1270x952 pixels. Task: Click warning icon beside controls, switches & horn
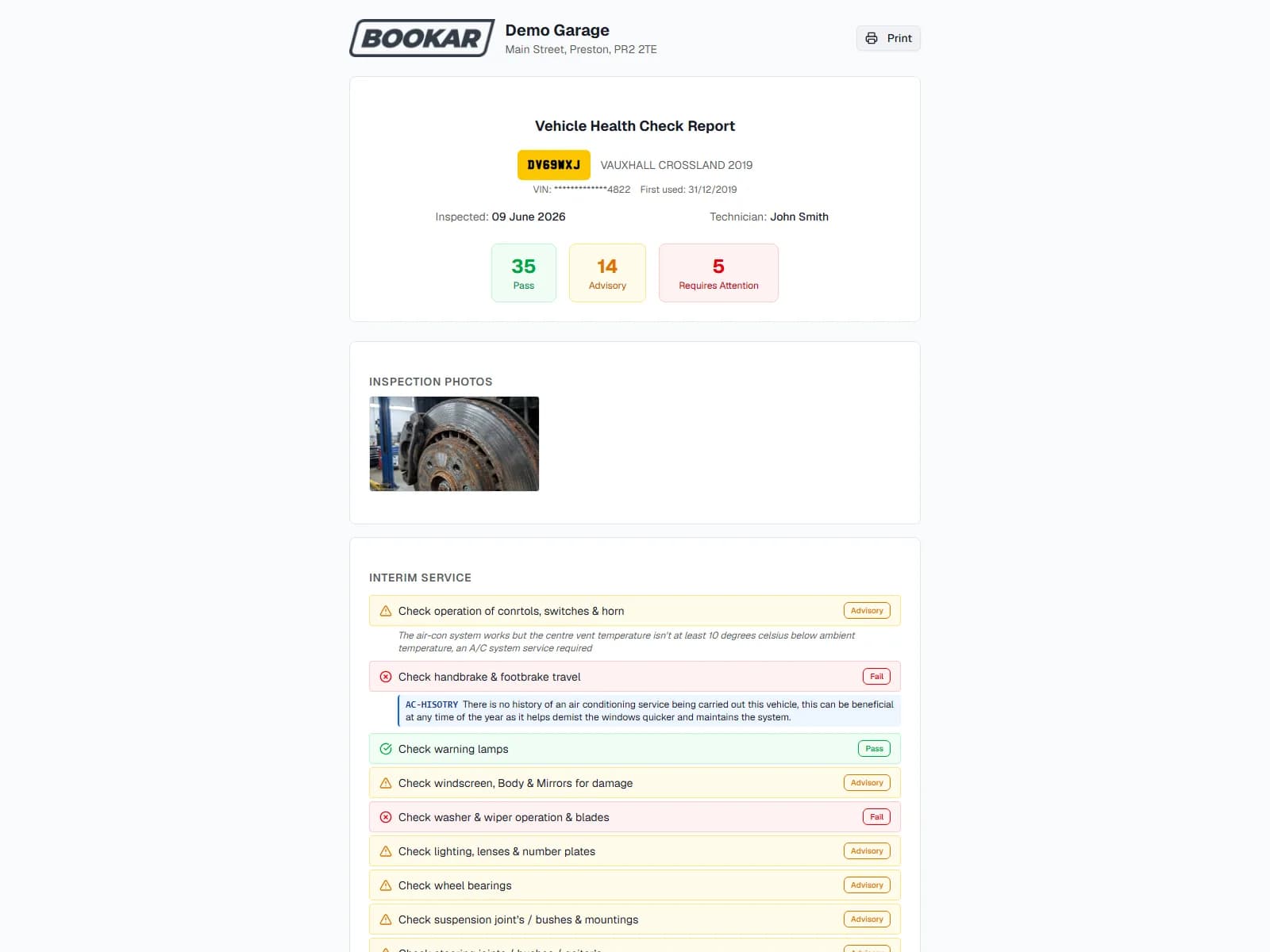[386, 611]
